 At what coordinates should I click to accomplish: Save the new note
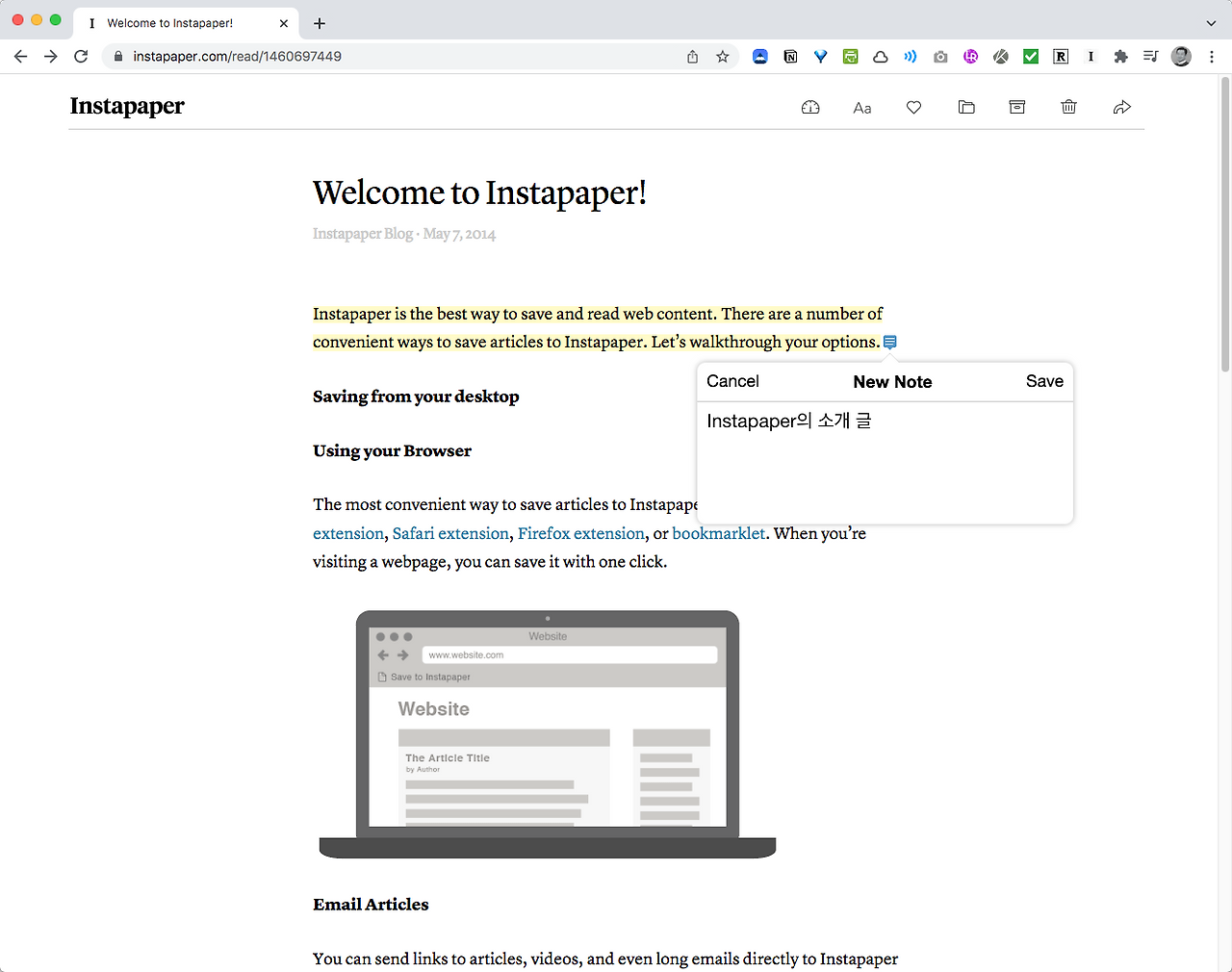pyautogui.click(x=1044, y=381)
